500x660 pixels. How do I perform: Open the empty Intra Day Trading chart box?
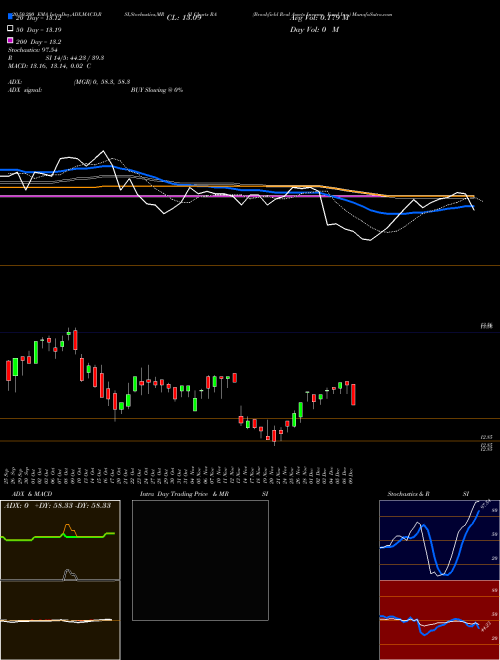coord(200,560)
